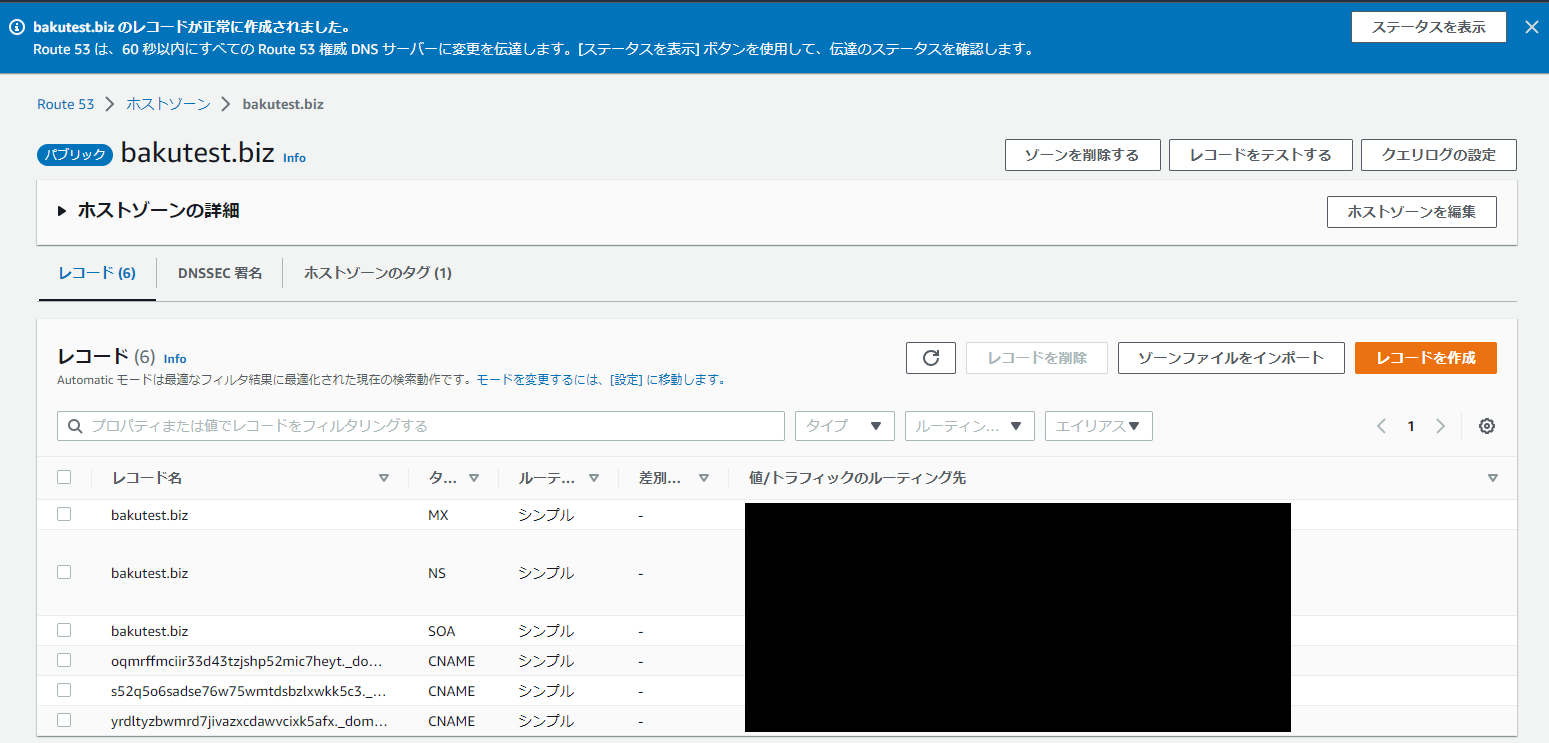Click レコードをテストする button
The image size is (1549, 743).
[x=1261, y=155]
